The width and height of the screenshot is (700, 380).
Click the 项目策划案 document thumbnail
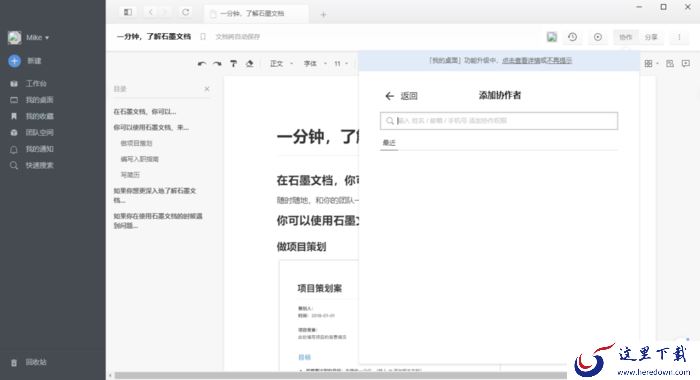coord(319,315)
